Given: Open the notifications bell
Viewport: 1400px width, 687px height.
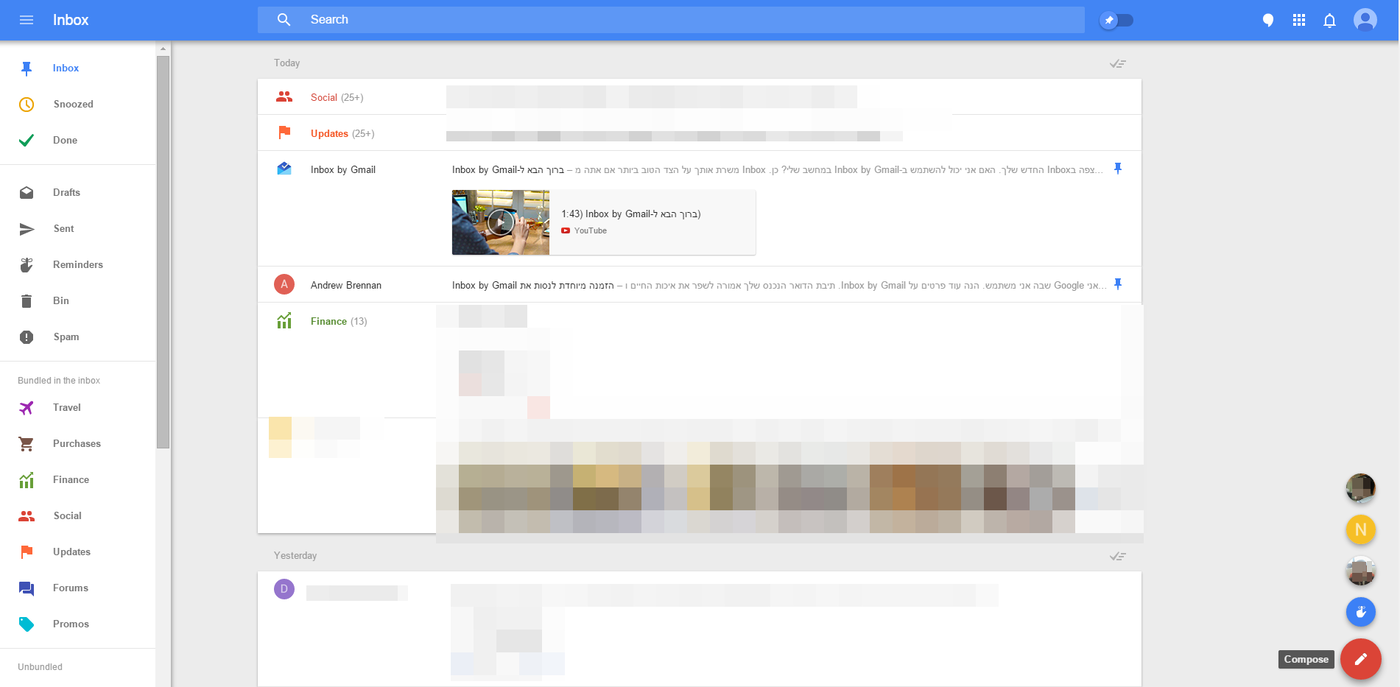Looking at the screenshot, I should tap(1329, 19).
